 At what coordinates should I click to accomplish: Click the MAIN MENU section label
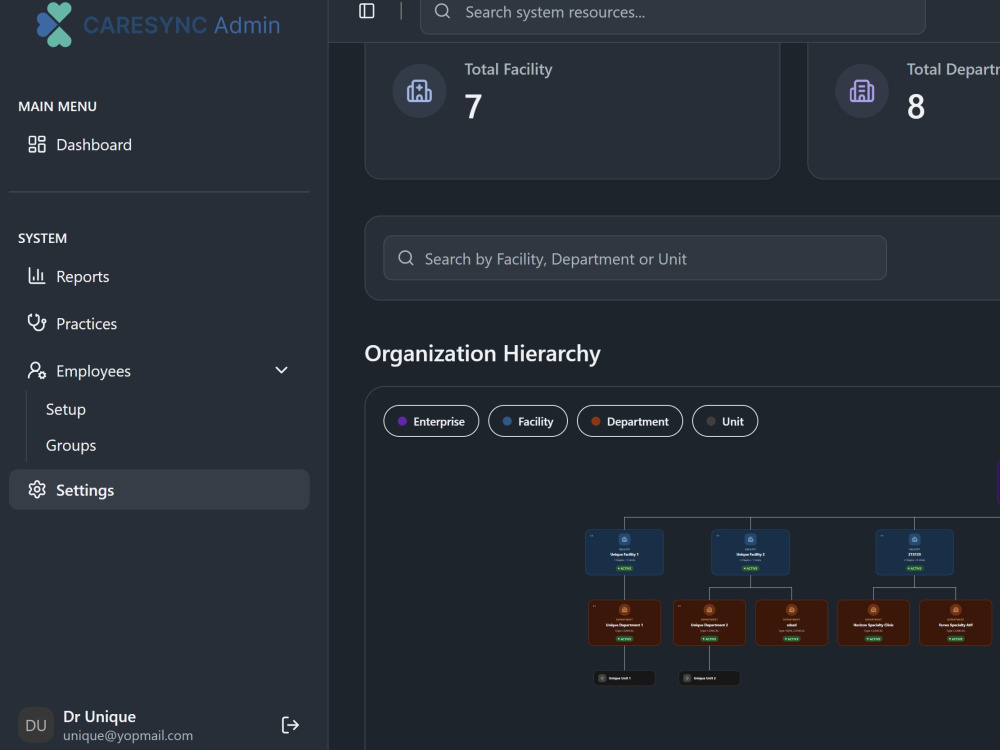[57, 107]
